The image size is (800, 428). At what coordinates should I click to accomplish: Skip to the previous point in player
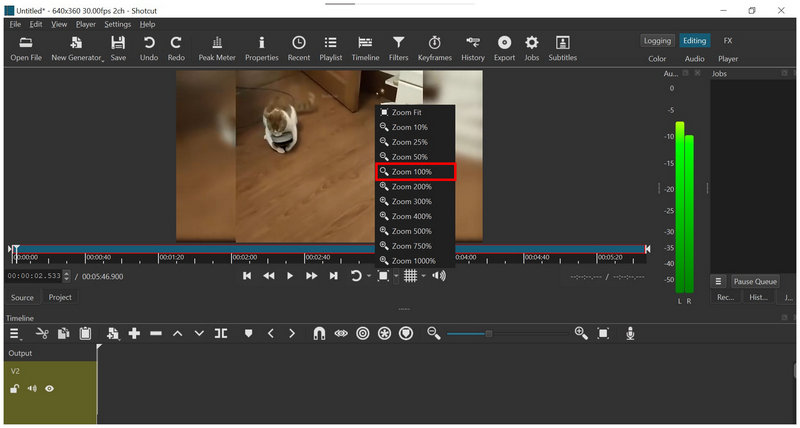pyautogui.click(x=247, y=276)
